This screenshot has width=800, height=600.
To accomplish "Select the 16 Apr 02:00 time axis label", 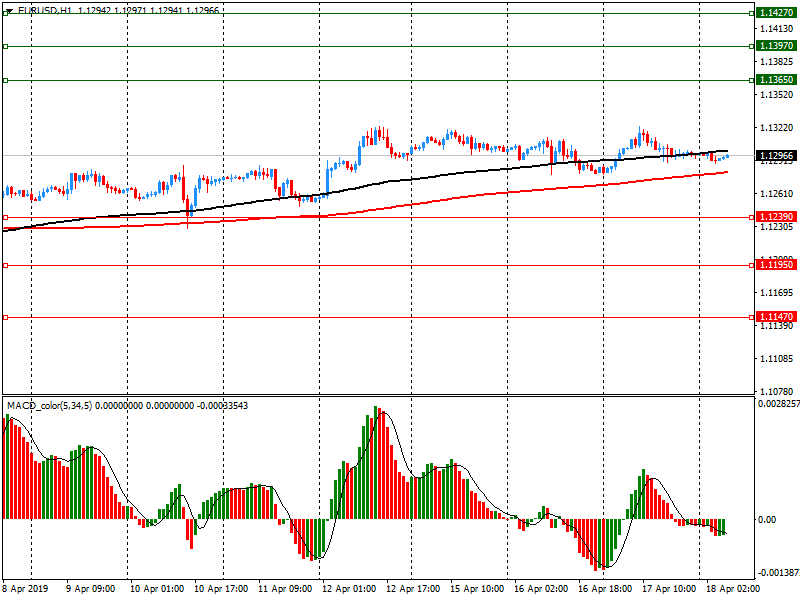I will [x=540, y=590].
